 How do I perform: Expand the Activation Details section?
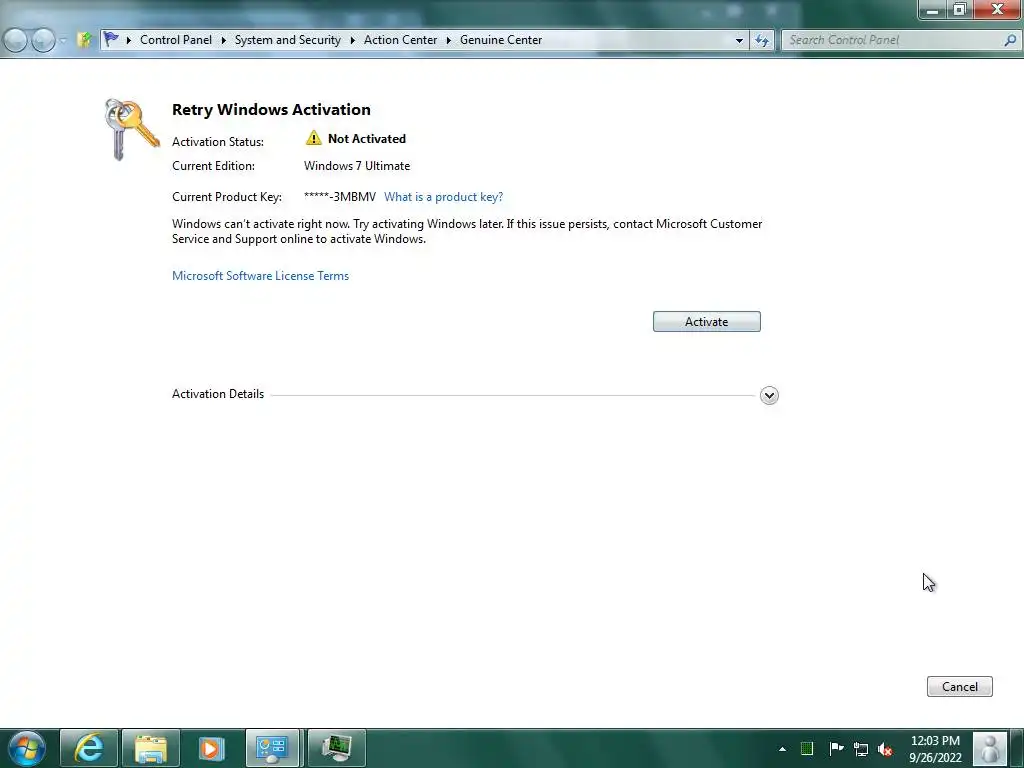(769, 395)
